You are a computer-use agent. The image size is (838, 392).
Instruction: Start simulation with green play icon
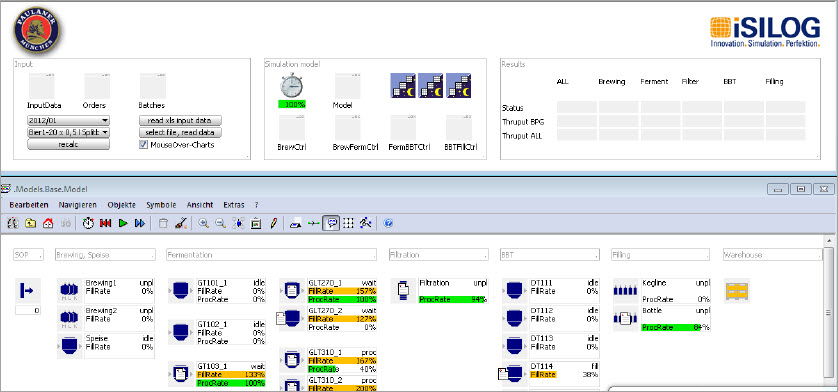point(123,224)
